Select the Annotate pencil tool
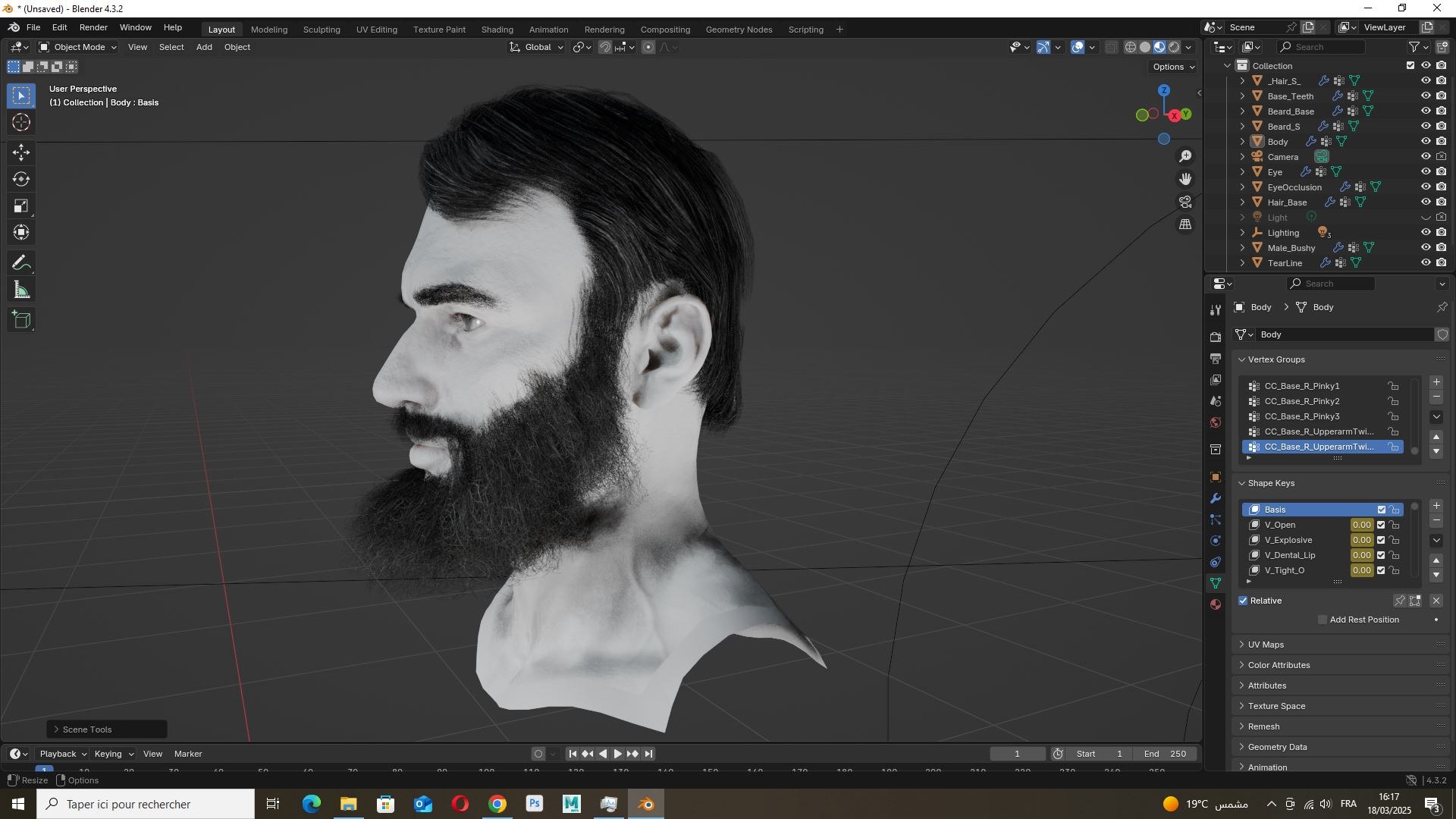 click(21, 263)
